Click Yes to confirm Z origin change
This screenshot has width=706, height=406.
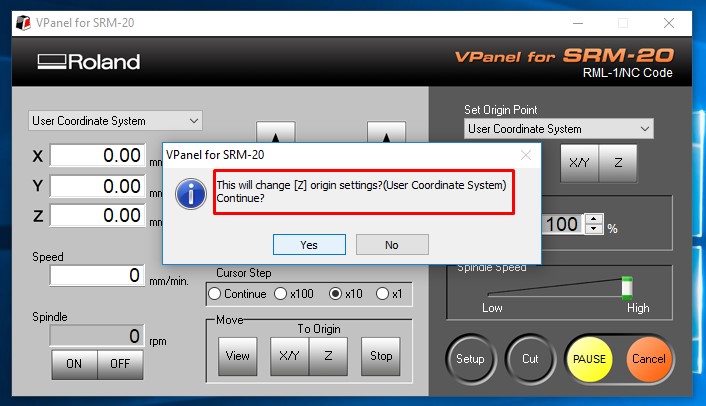(x=309, y=244)
